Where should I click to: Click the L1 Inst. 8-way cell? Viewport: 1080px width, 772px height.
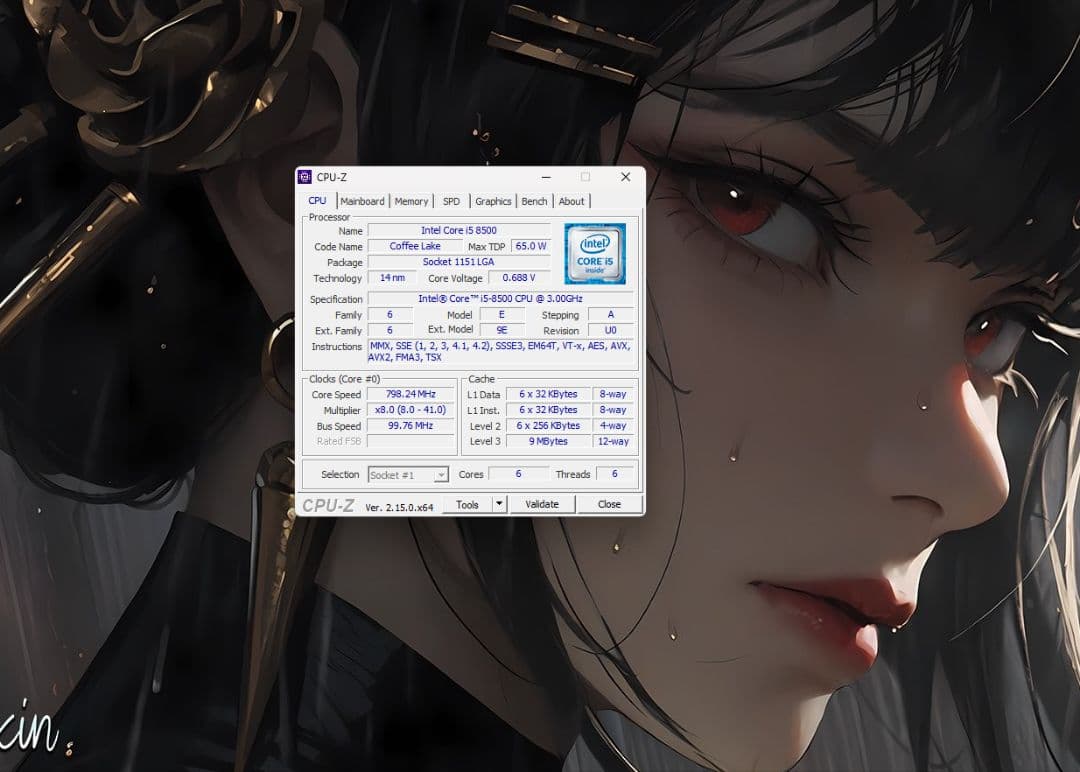pyautogui.click(x=612, y=410)
